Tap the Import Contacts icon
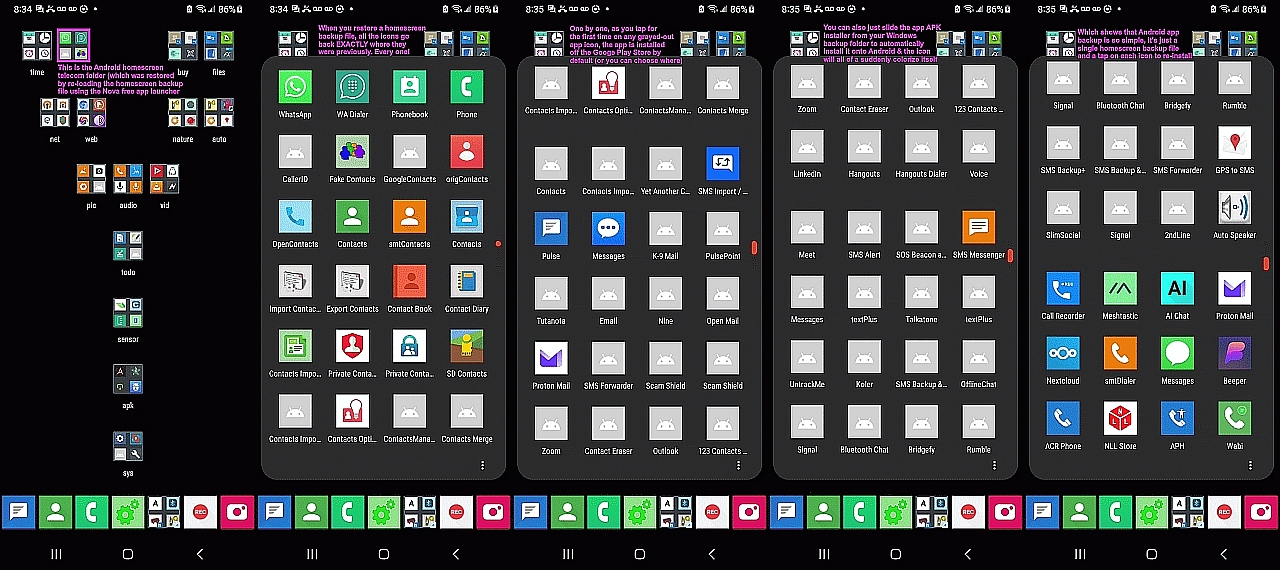1280x570 pixels. tap(294, 282)
